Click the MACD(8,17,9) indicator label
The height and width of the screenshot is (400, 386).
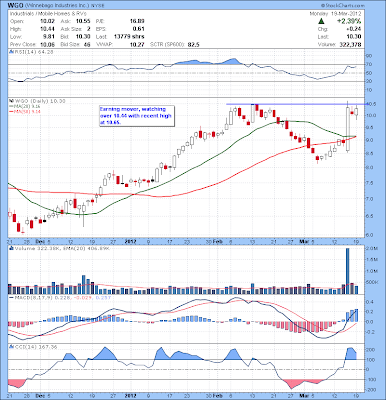(x=60, y=297)
